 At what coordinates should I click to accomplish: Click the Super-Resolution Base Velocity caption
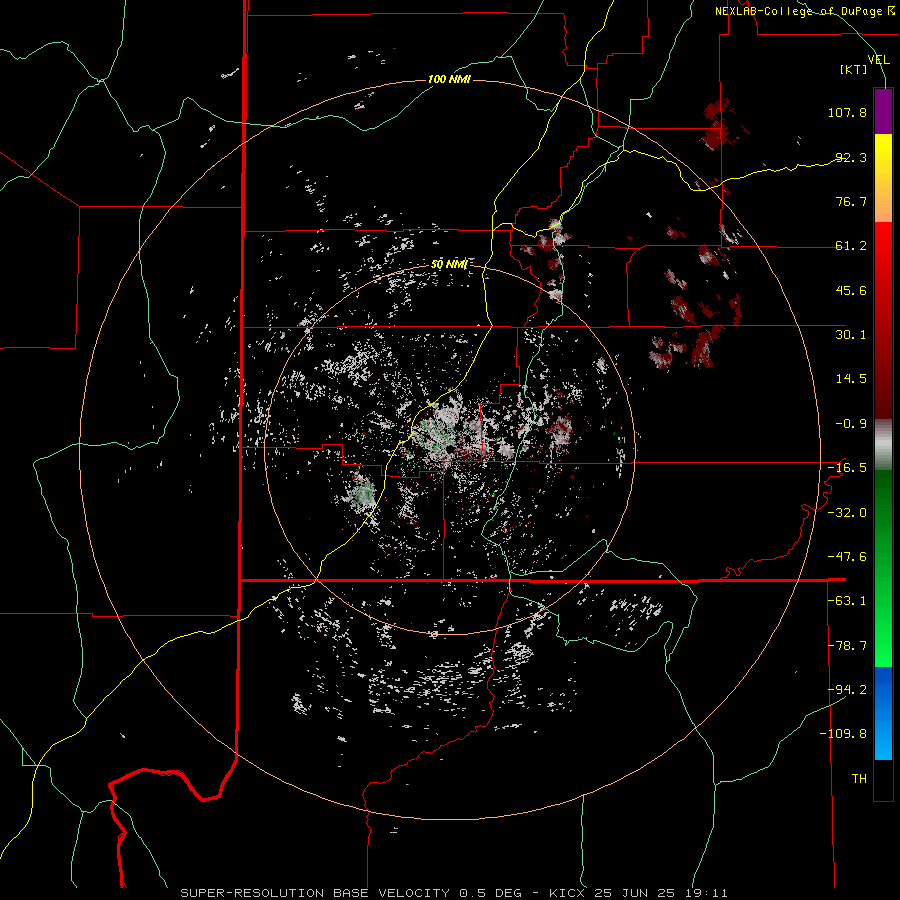click(x=454, y=893)
